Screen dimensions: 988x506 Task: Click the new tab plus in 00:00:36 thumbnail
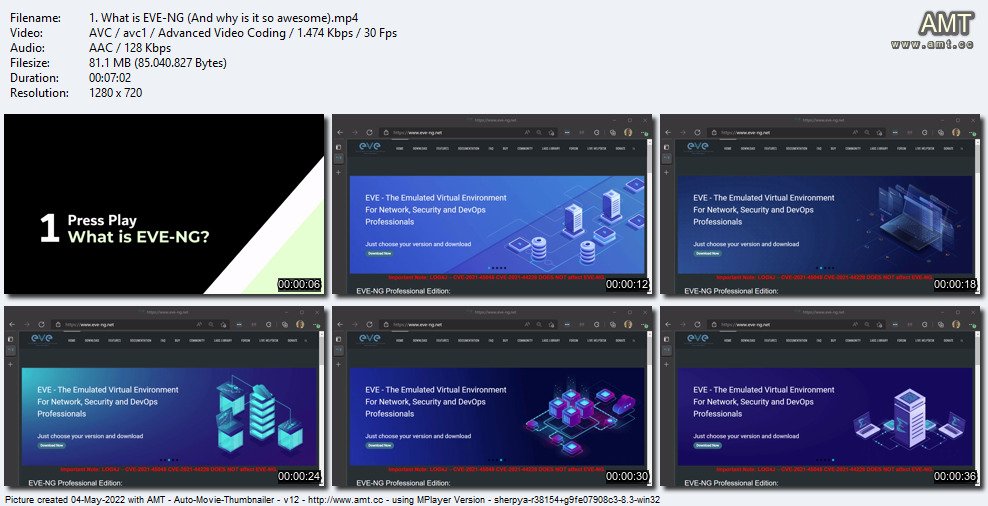[667, 364]
